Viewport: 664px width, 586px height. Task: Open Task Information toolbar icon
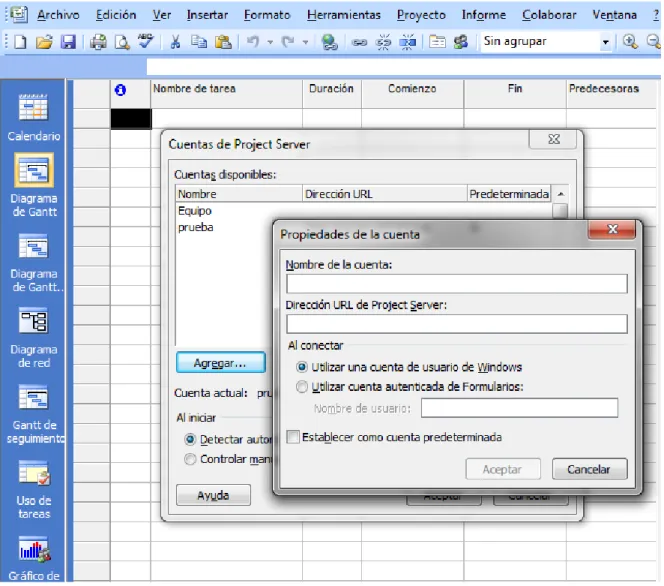pyautogui.click(x=437, y=42)
